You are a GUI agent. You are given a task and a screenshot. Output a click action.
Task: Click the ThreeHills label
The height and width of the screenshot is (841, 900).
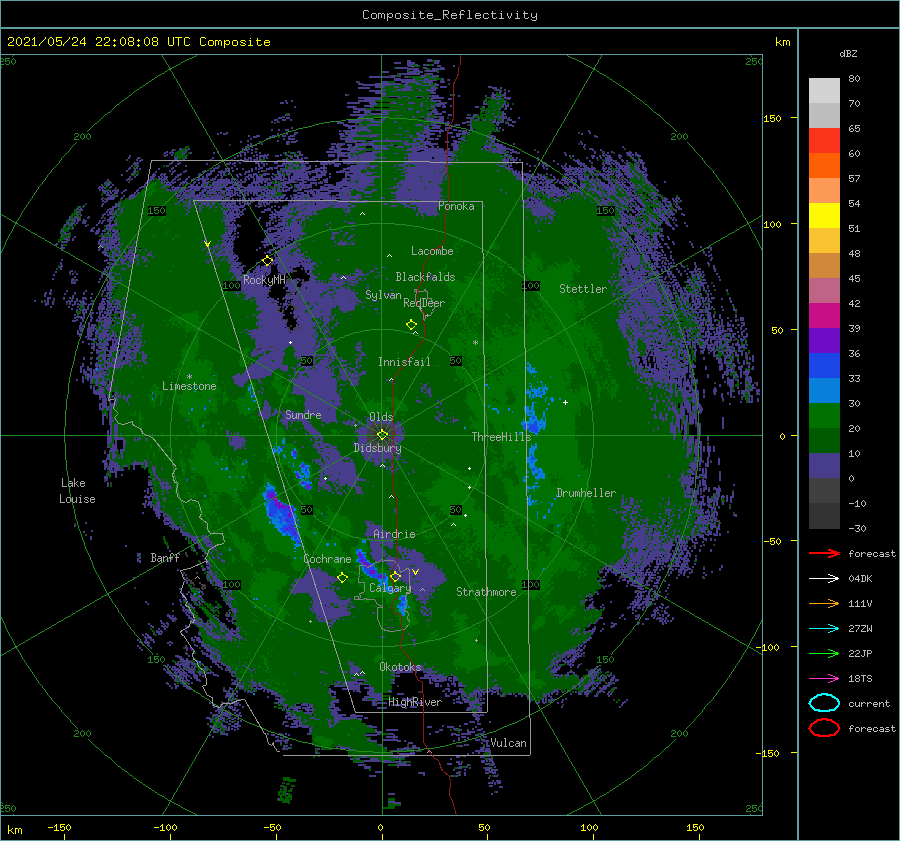[x=502, y=437]
